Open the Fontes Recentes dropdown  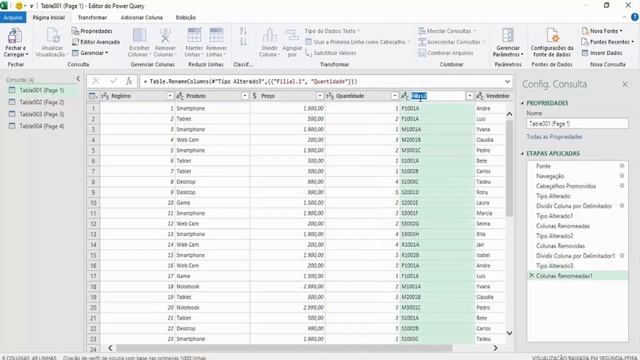[608, 42]
